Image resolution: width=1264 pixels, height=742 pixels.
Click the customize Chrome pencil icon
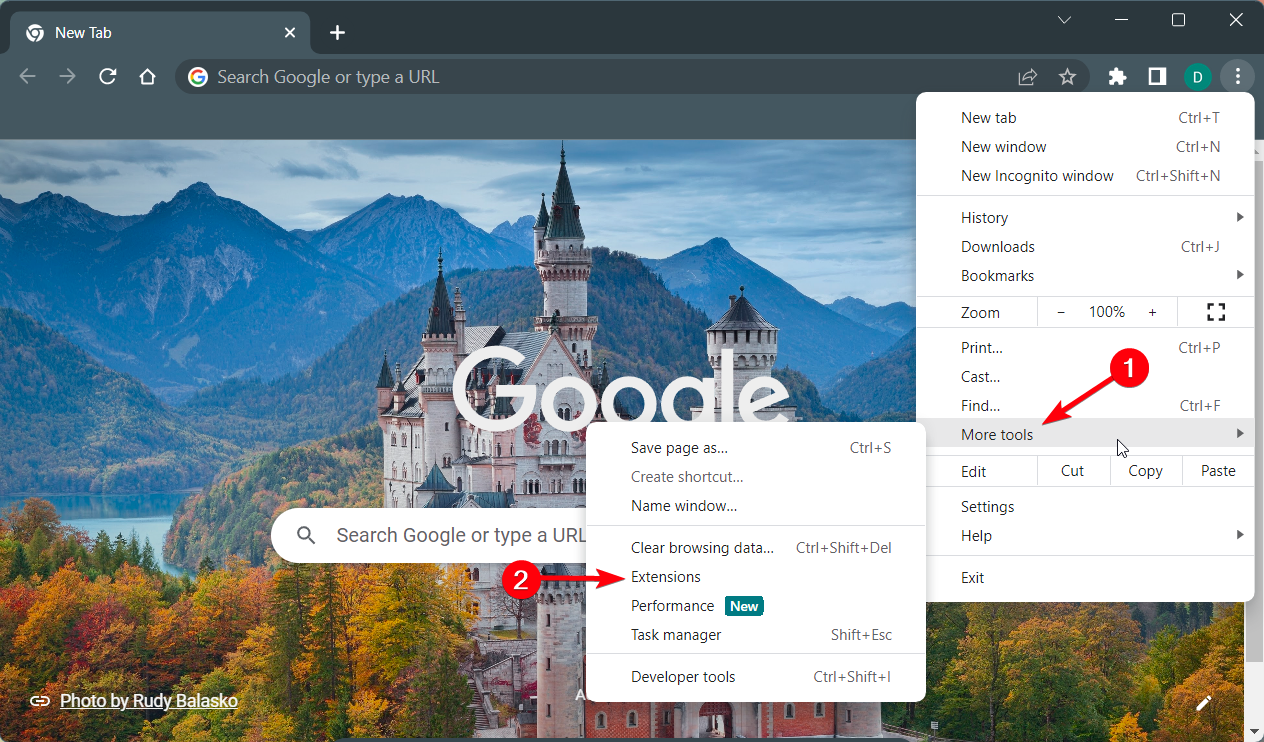1204,703
